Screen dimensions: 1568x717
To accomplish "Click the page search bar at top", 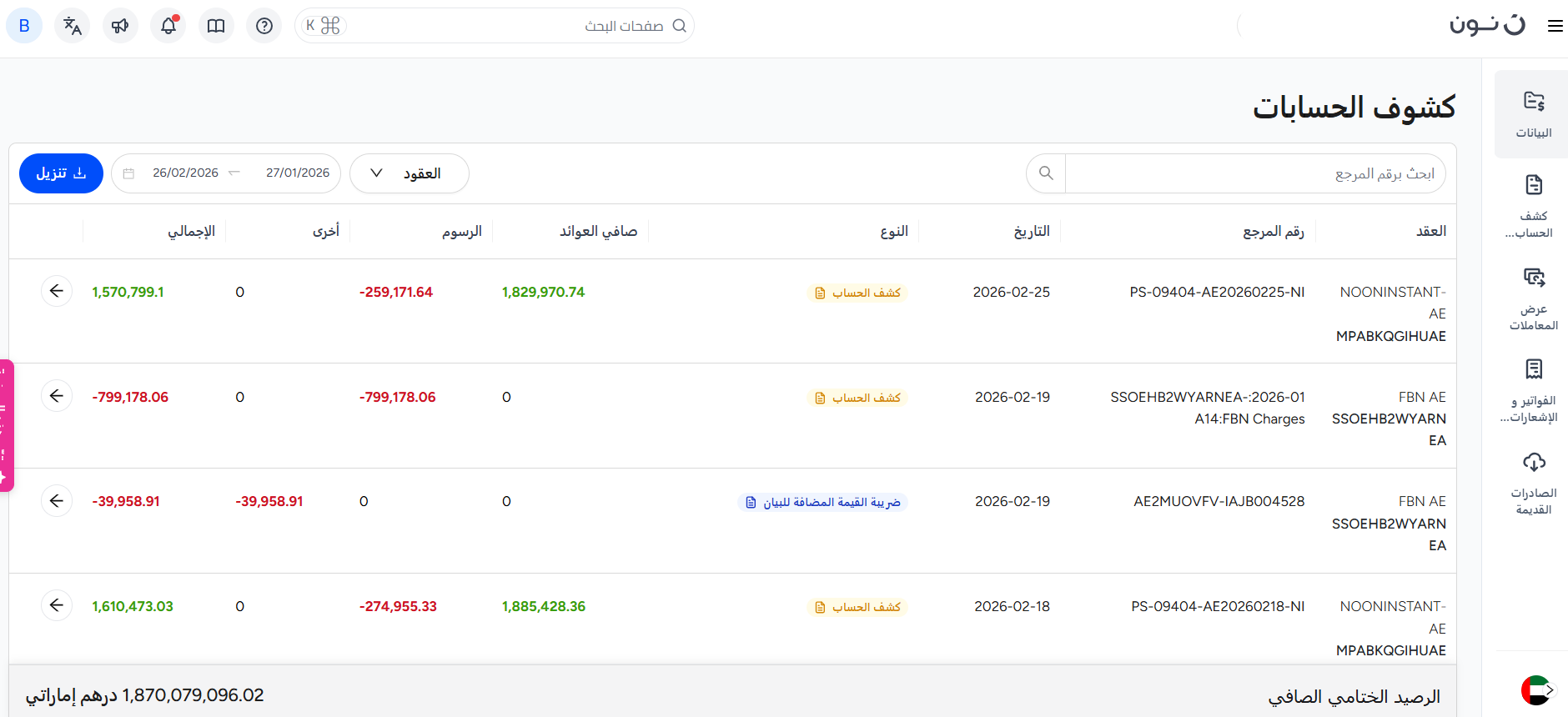I will 509,26.
